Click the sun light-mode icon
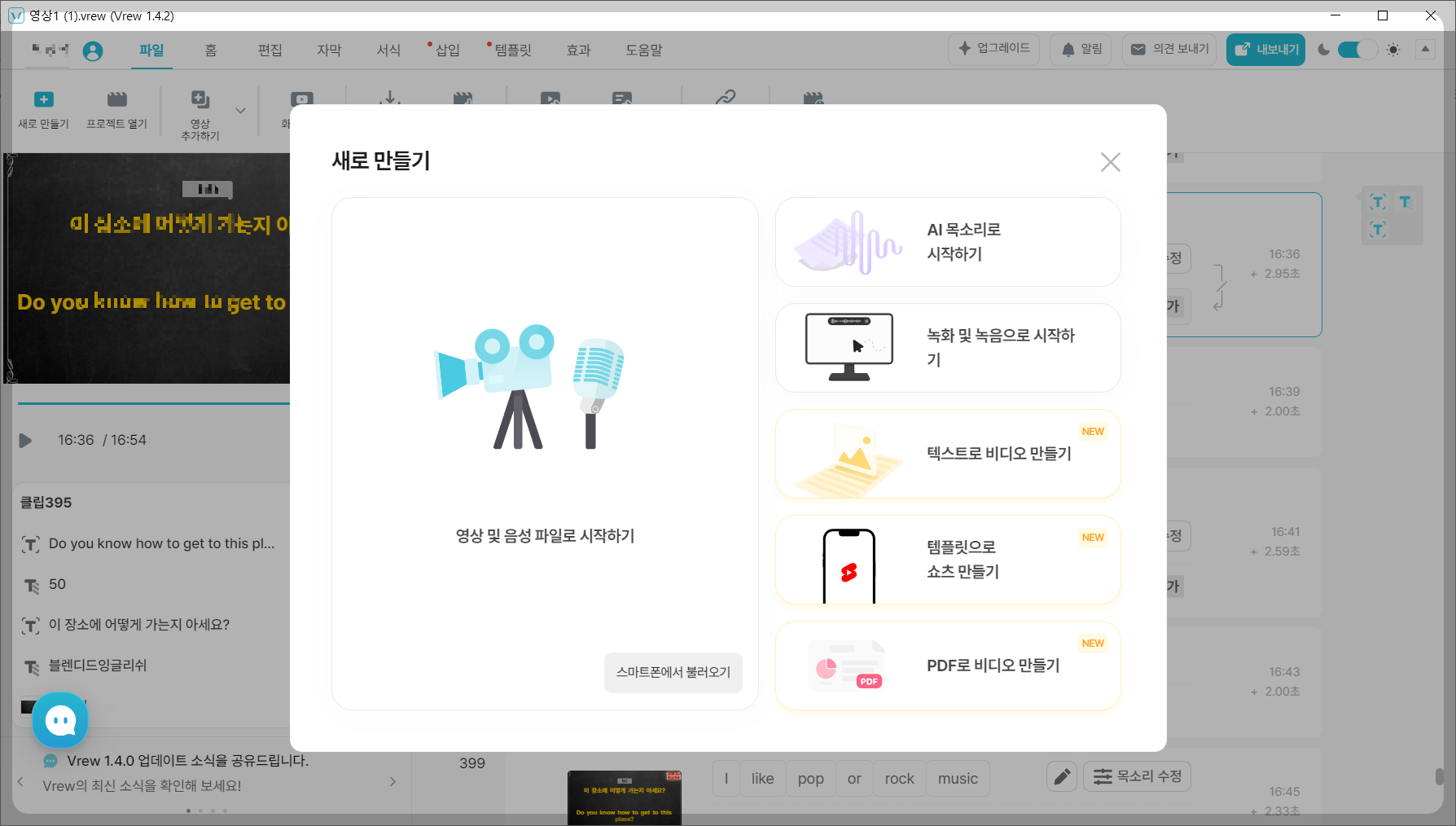The height and width of the screenshot is (826, 1456). click(x=1392, y=49)
